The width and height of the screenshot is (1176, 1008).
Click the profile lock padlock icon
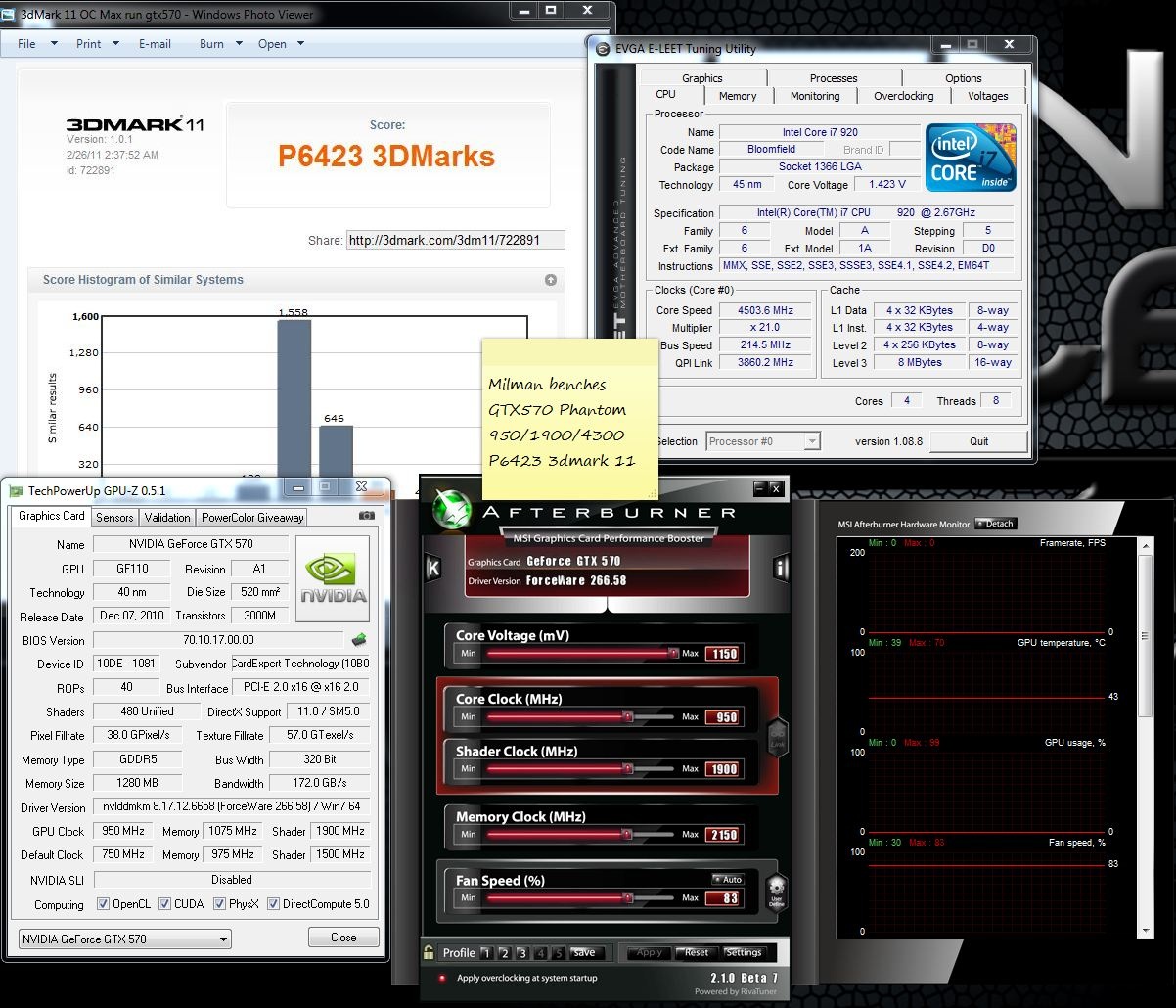point(429,952)
